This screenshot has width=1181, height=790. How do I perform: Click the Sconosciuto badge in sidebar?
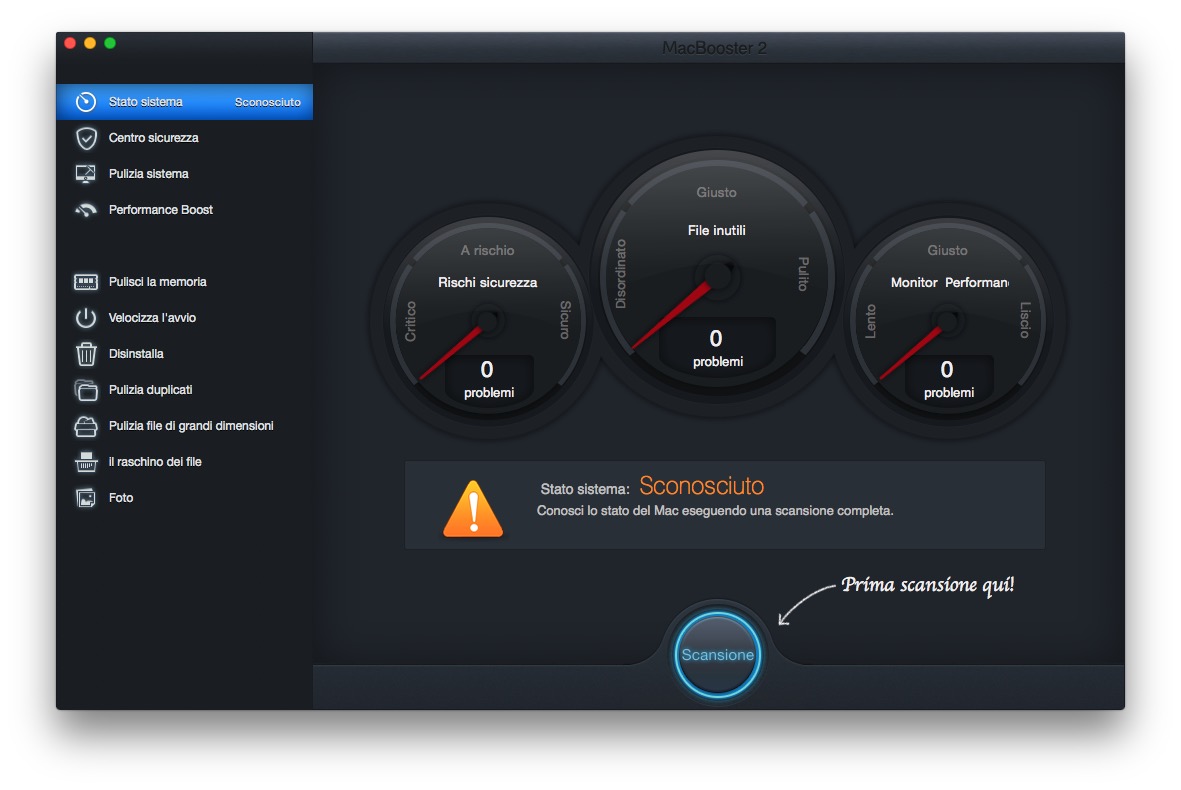(x=267, y=102)
